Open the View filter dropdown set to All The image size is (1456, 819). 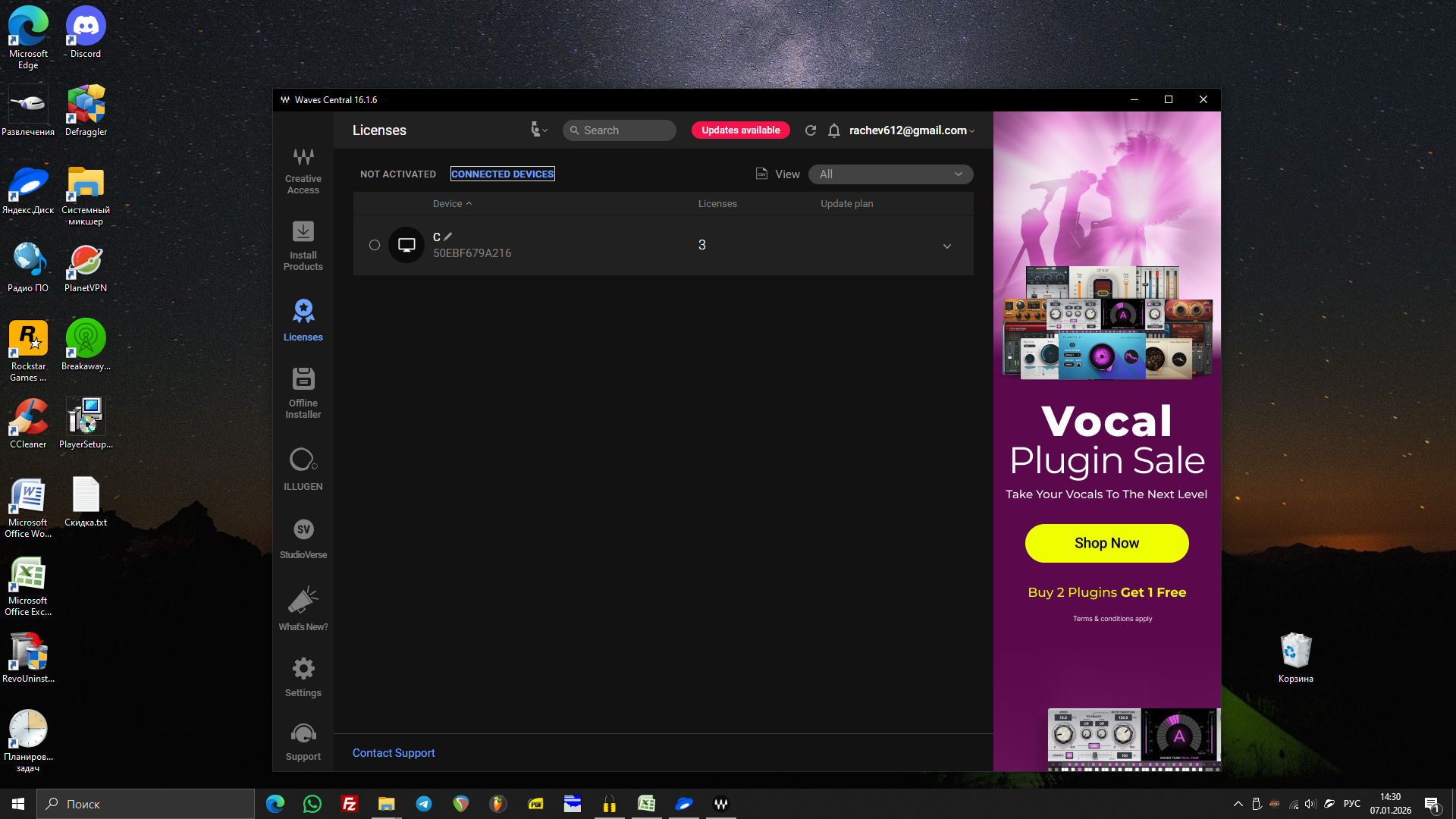(890, 174)
